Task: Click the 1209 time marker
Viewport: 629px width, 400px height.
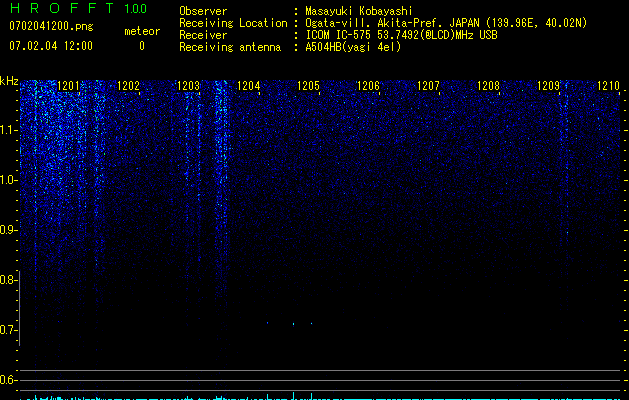Action: click(548, 86)
